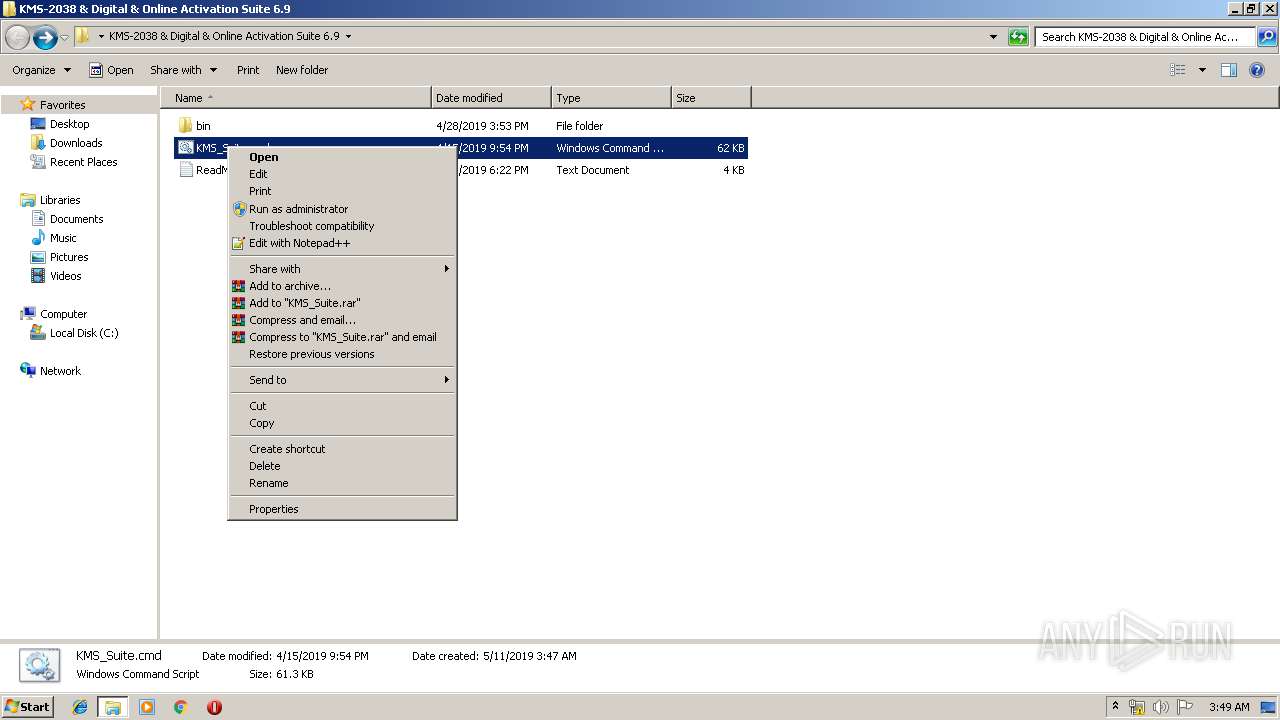Open Google Chrome from the taskbar
Viewport: 1280px width, 720px height.
(x=180, y=707)
